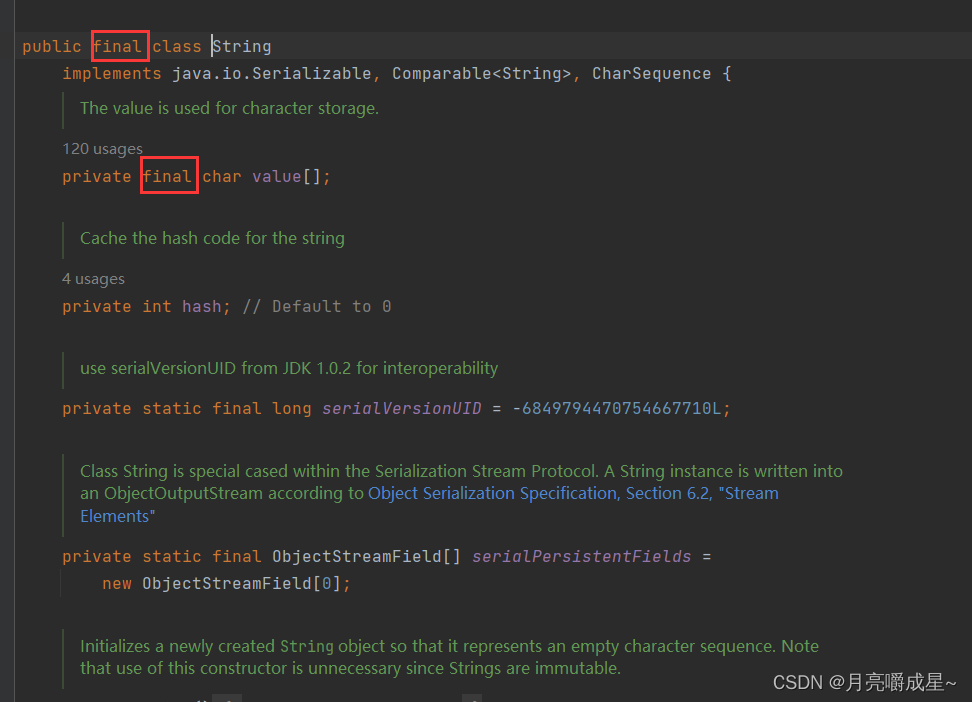Image resolution: width=972 pixels, height=702 pixels.
Task: Click the doc comment about serialVersionUID from JDK 1.0.2
Action: [x=289, y=368]
